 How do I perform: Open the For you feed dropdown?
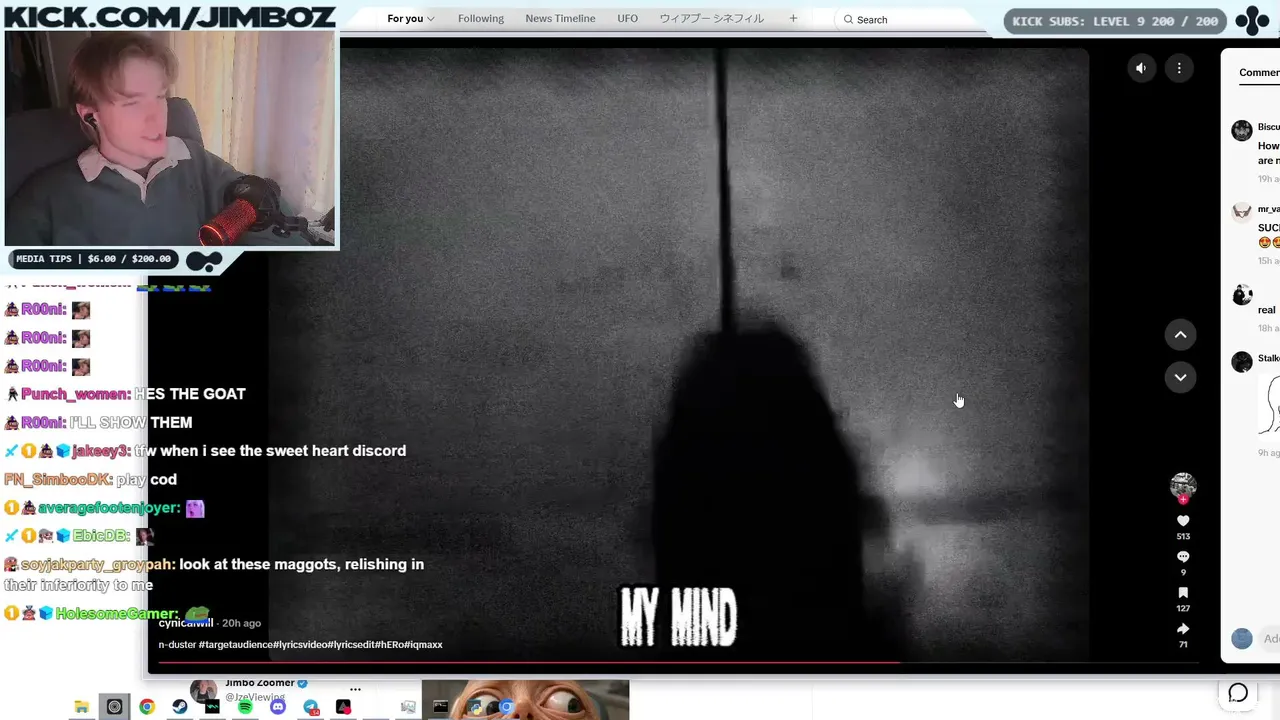click(410, 19)
